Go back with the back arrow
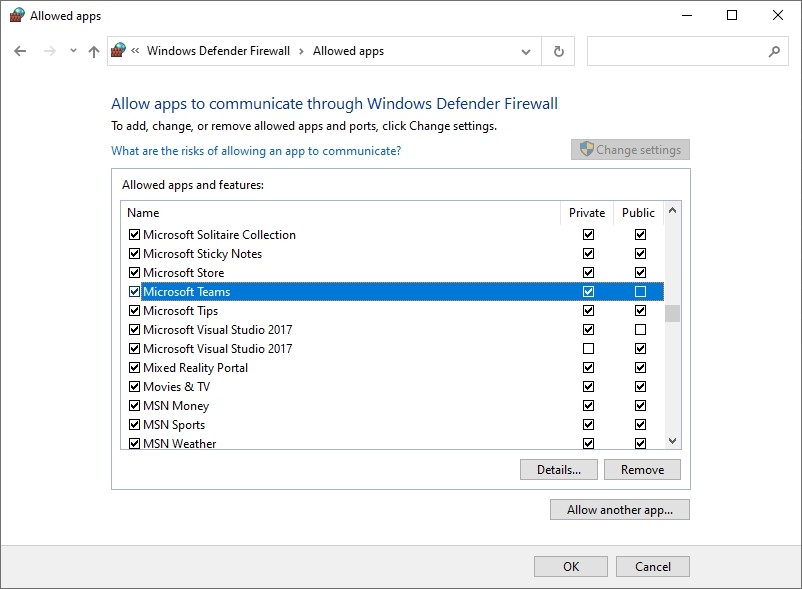This screenshot has width=802, height=589. point(20,51)
